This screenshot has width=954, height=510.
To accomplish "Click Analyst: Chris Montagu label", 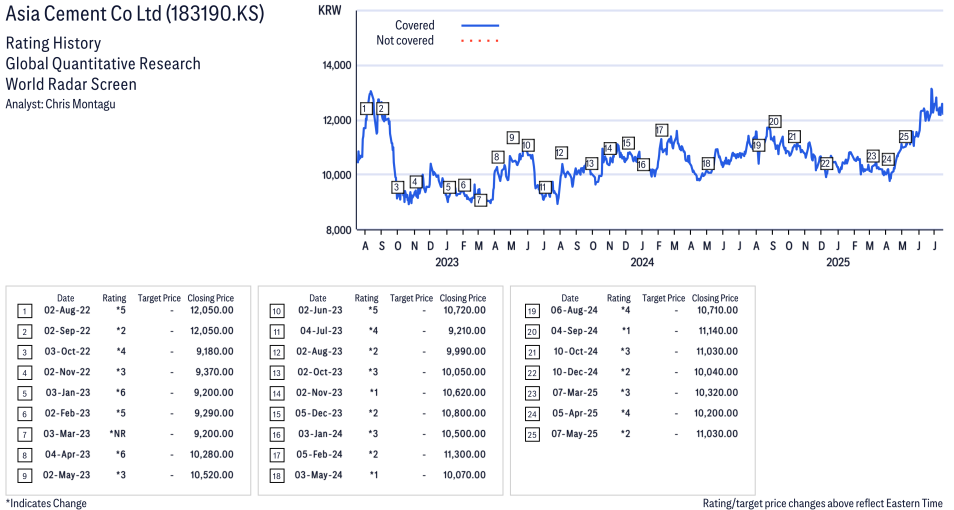I will click(x=60, y=104).
